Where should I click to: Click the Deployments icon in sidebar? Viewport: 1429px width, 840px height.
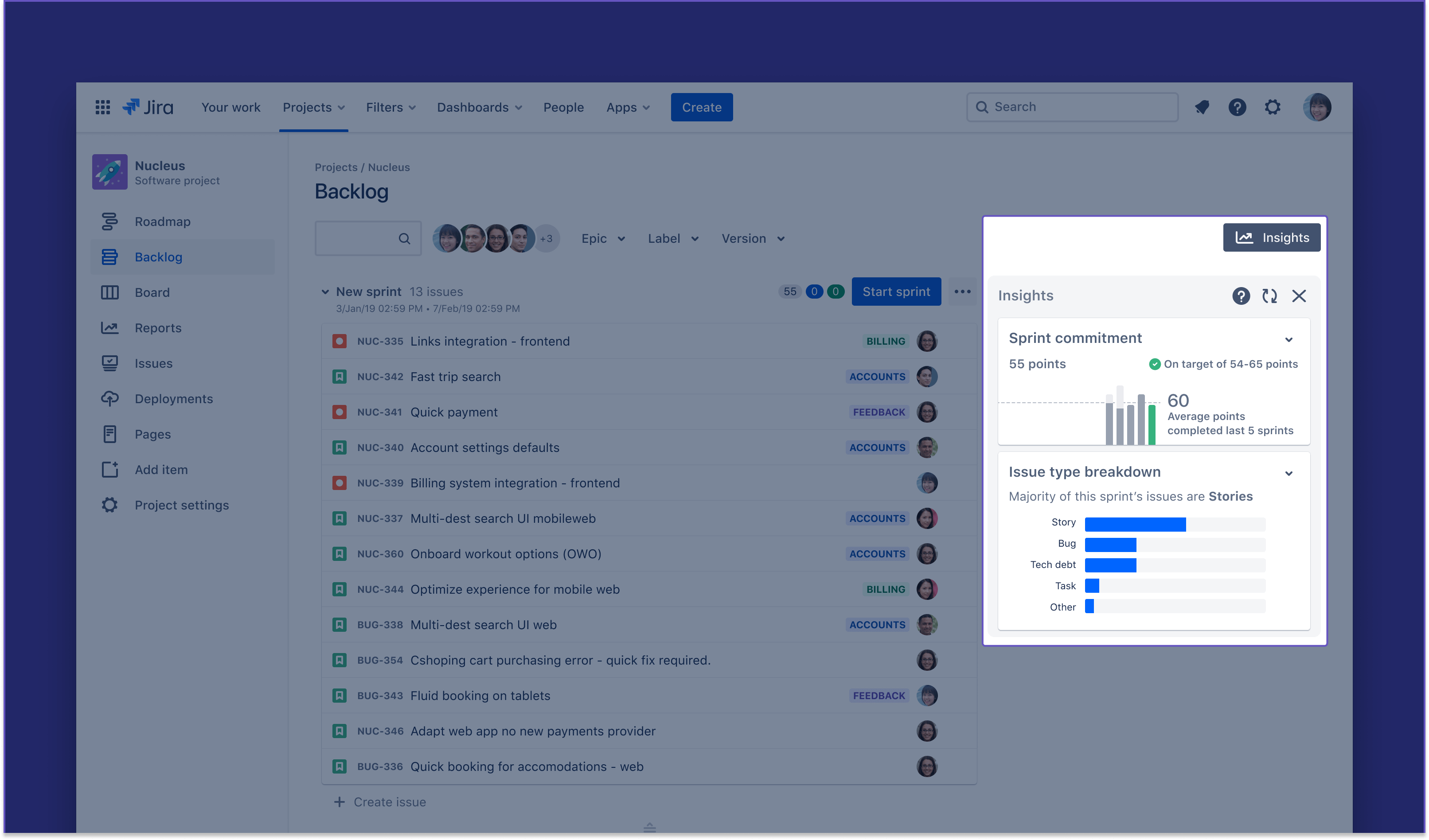[x=110, y=398]
